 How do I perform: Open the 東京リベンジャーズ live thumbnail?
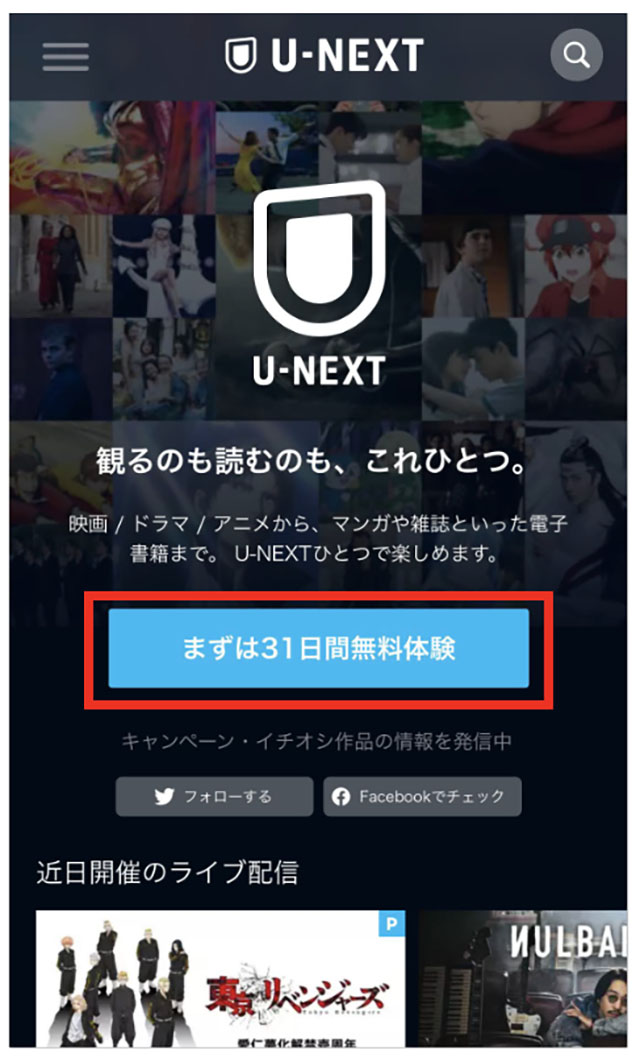pyautogui.click(x=221, y=979)
